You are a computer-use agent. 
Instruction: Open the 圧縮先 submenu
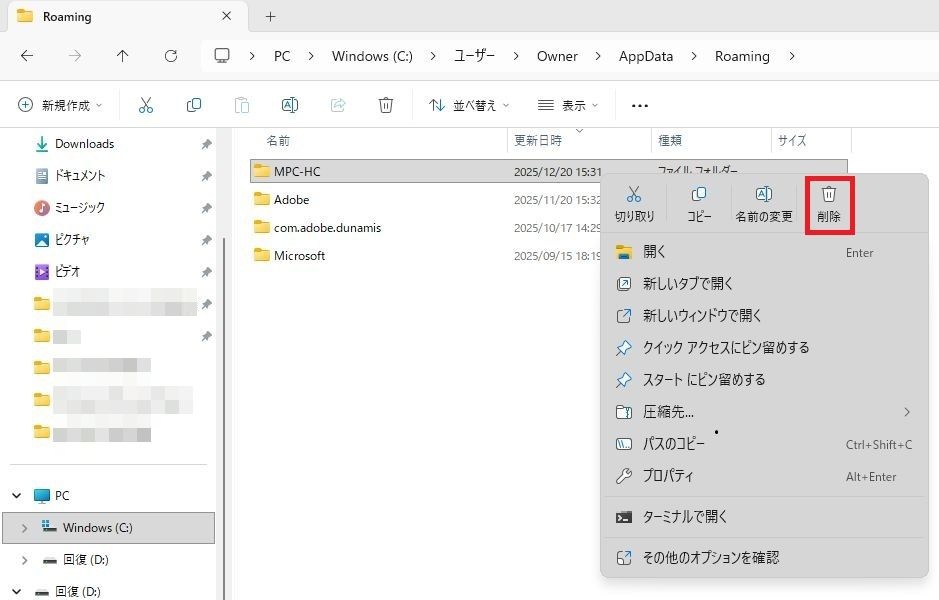(x=668, y=412)
